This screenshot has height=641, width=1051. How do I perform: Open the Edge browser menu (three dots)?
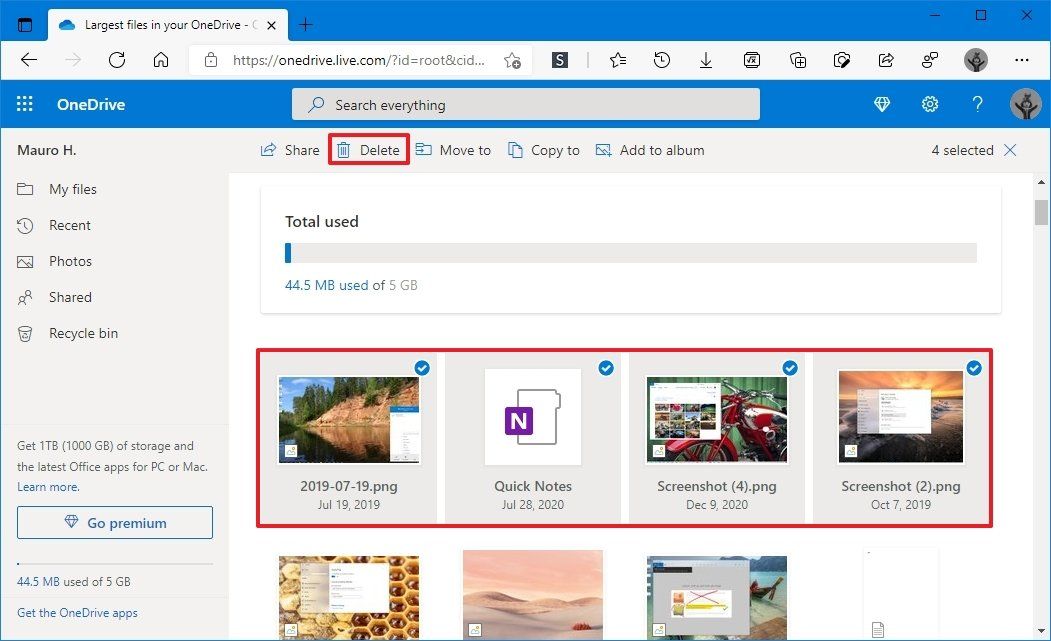pos(1022,60)
